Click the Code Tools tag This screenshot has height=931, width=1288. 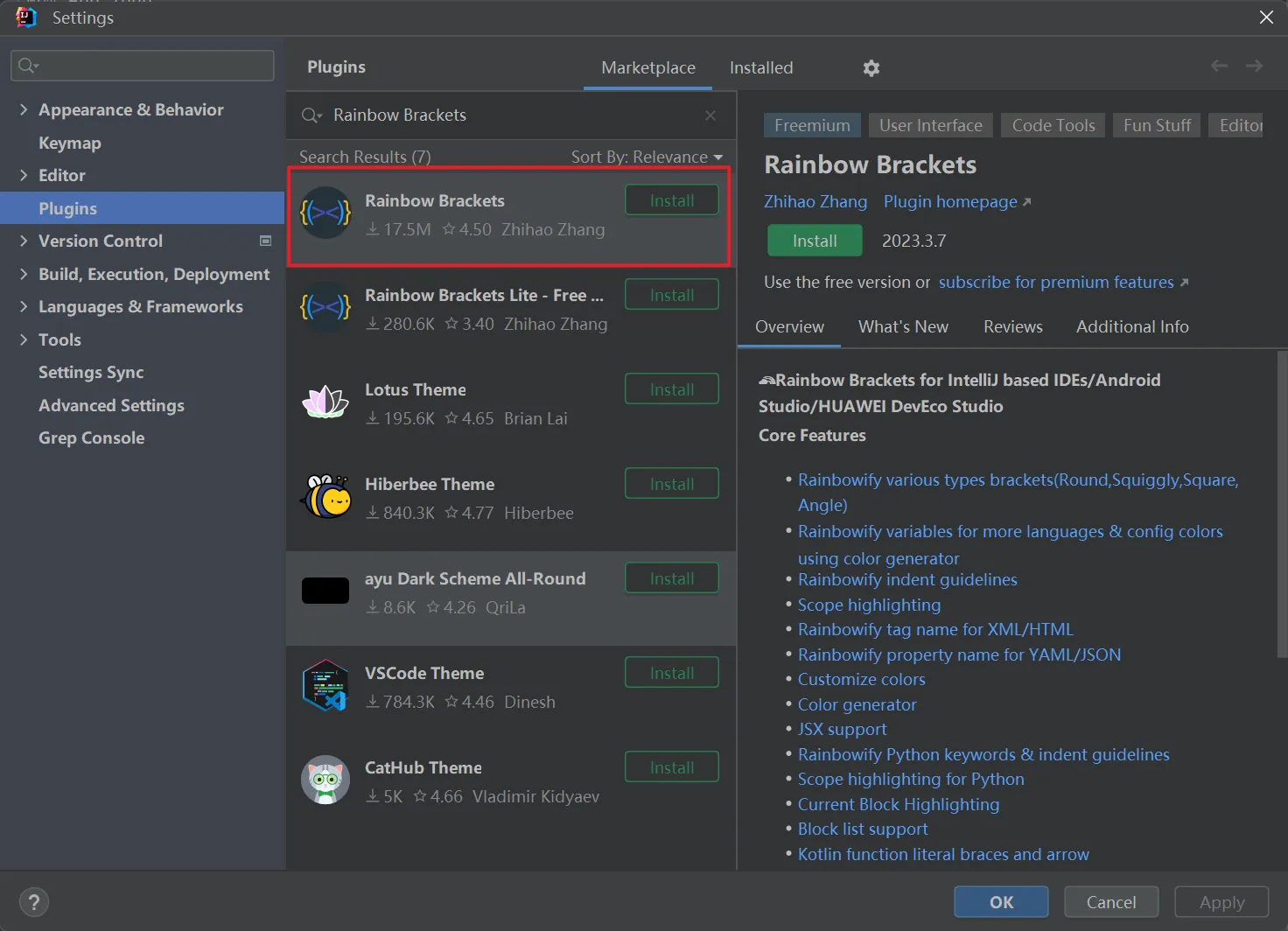point(1053,125)
